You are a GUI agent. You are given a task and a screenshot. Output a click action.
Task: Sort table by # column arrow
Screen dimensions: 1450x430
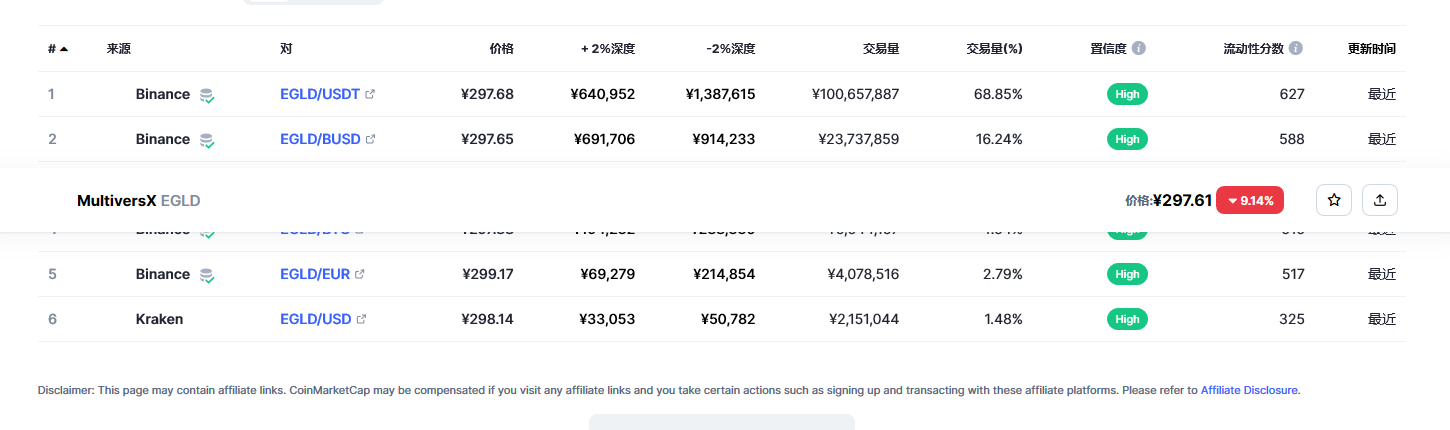point(64,48)
